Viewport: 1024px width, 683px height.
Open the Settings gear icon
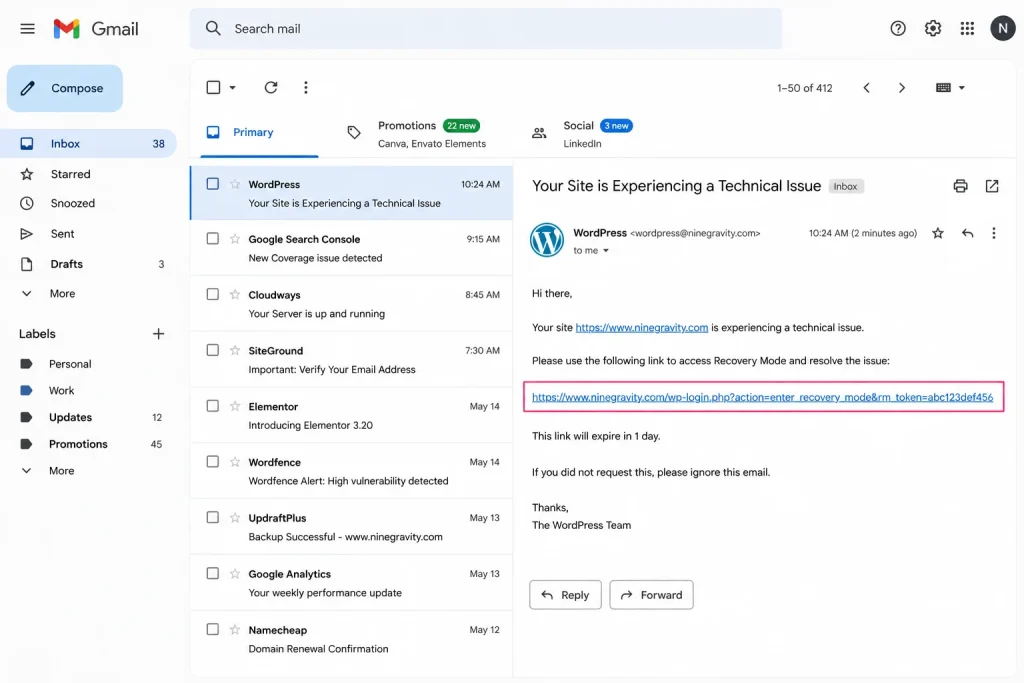click(x=933, y=29)
